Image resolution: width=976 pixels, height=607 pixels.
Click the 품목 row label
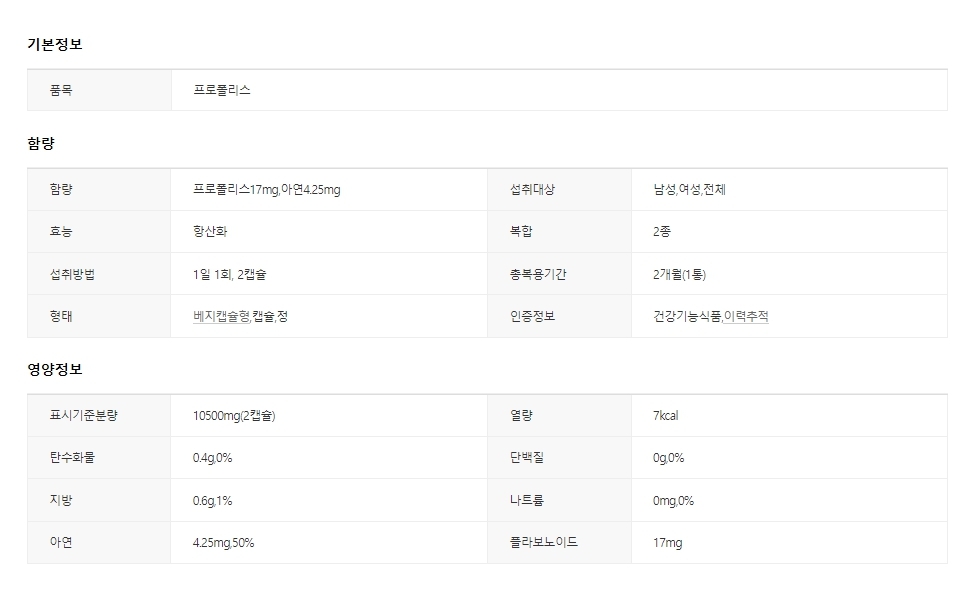tap(61, 90)
